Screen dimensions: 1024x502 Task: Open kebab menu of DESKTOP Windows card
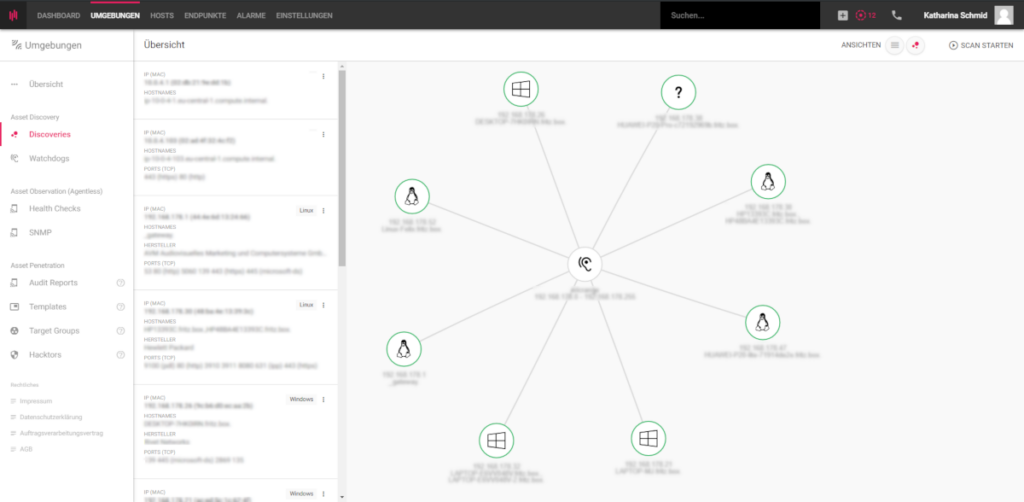323,400
